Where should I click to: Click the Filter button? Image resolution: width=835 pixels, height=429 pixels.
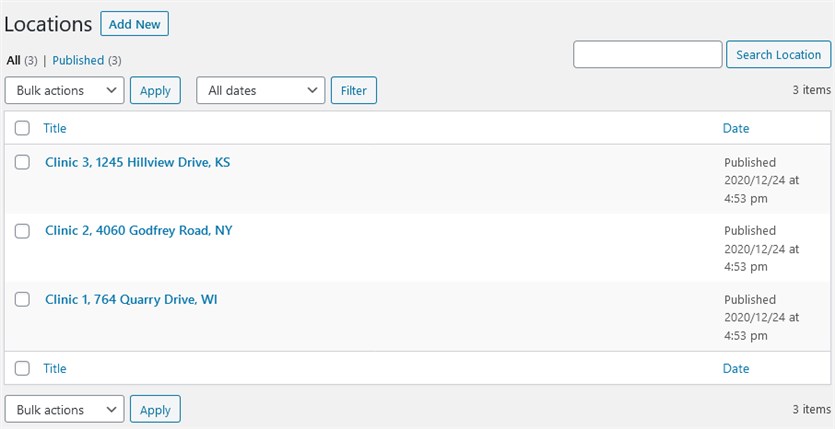pos(354,90)
